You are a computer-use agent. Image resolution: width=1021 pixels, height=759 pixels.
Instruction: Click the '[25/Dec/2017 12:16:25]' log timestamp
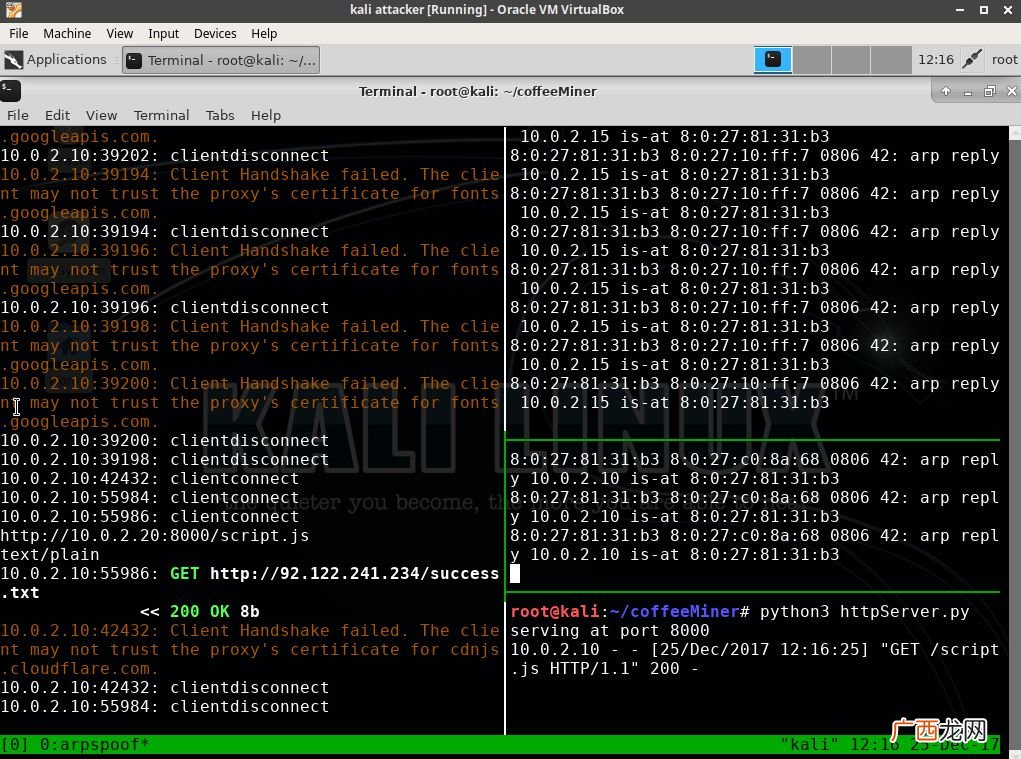tap(759, 650)
